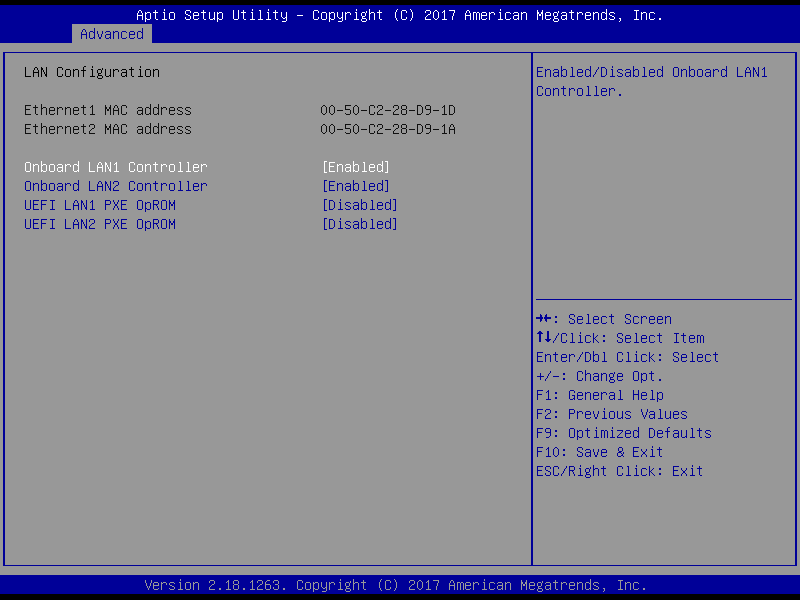Image resolution: width=800 pixels, height=600 pixels.
Task: Click the F1: General Help hint
Action: [x=600, y=395]
